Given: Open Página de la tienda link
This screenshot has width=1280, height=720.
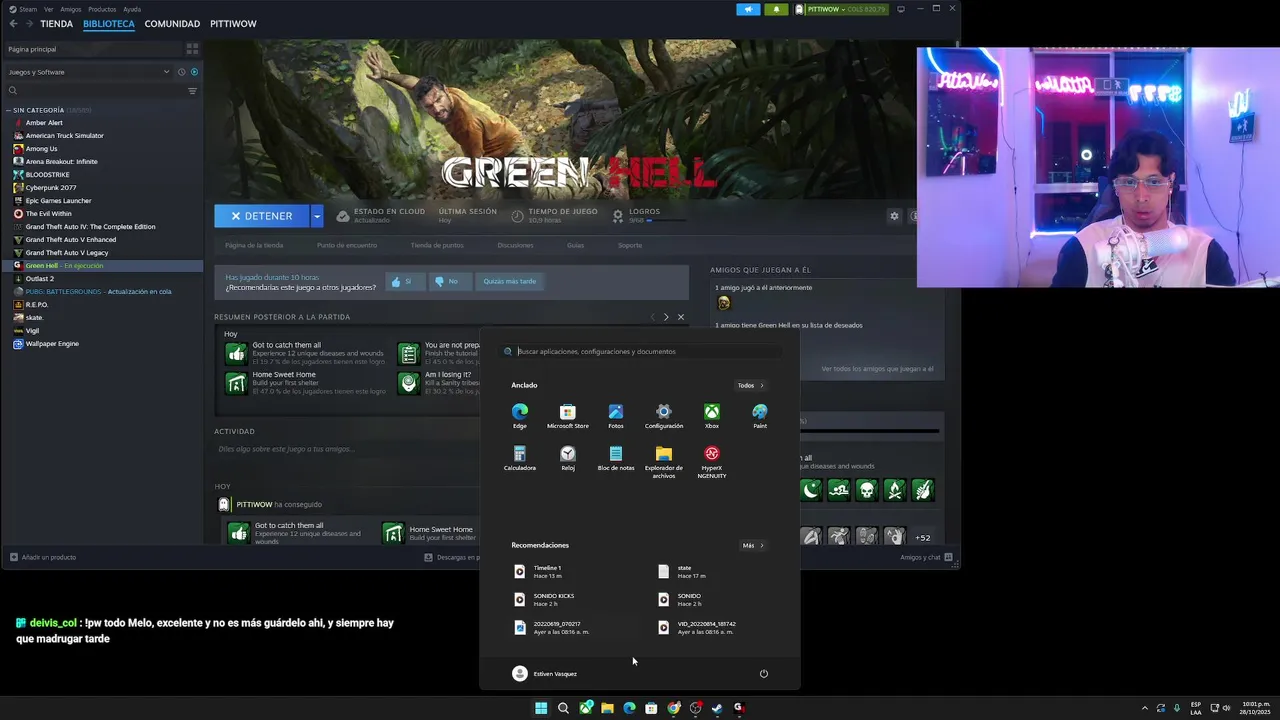Looking at the screenshot, I should pos(254,245).
